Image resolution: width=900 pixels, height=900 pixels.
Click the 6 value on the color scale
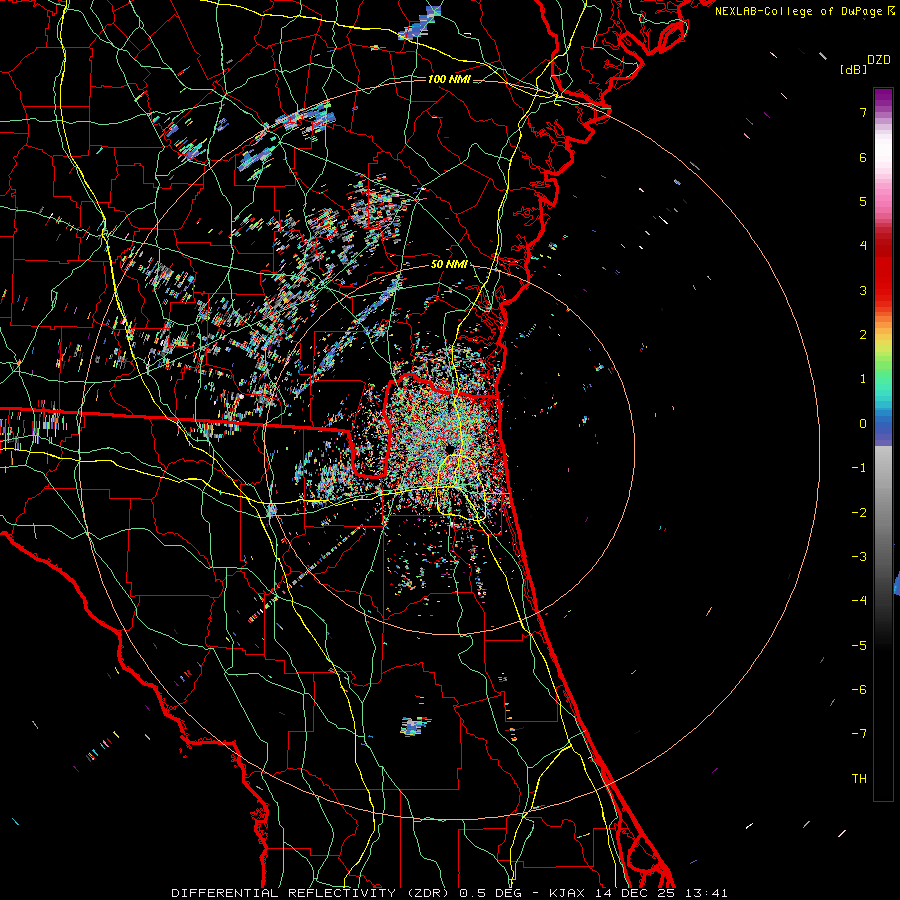[863, 157]
